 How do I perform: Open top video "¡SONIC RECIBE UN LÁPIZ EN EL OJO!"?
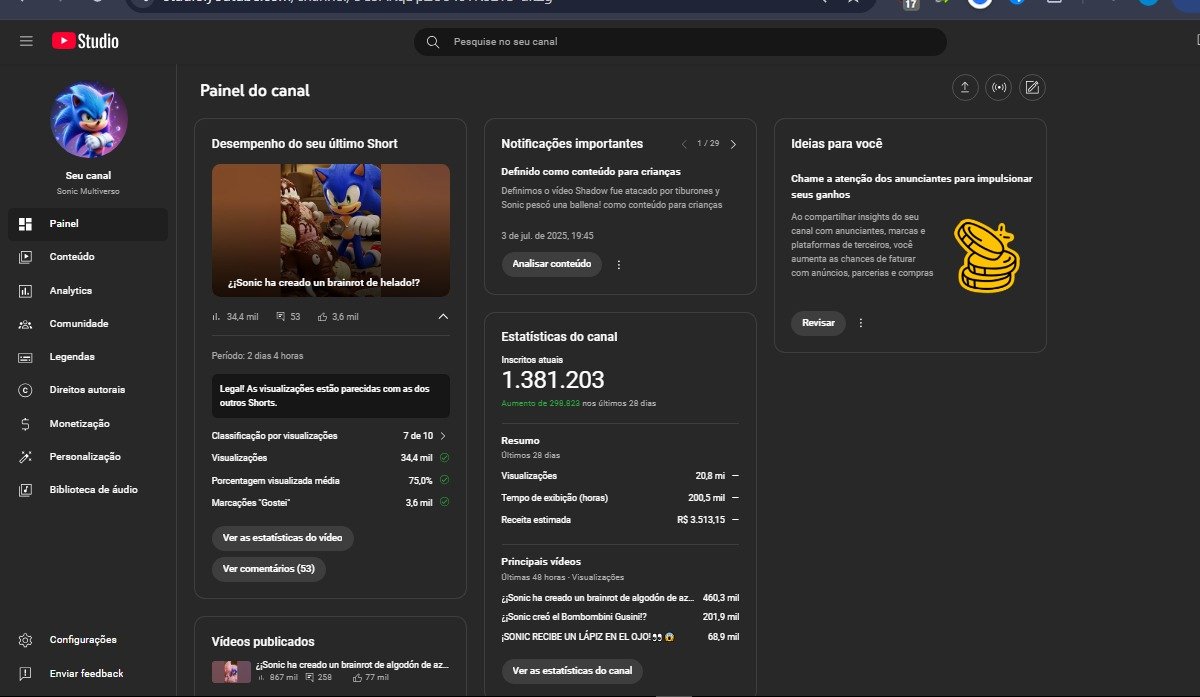click(588, 637)
